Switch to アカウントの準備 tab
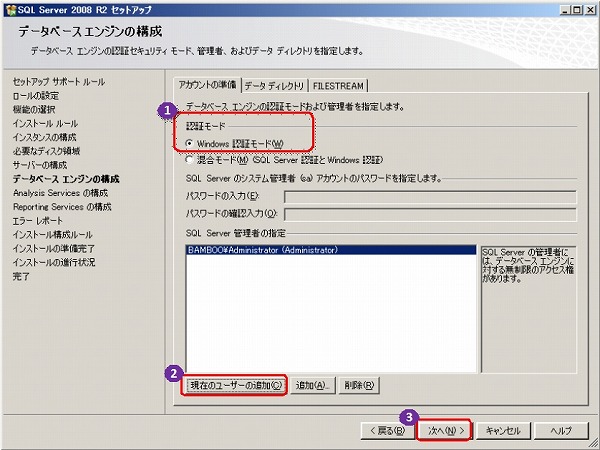 [207, 85]
